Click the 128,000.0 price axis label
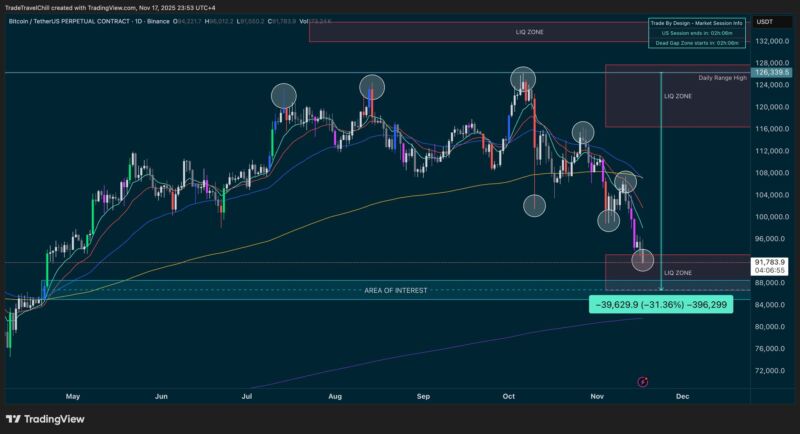 770,63
